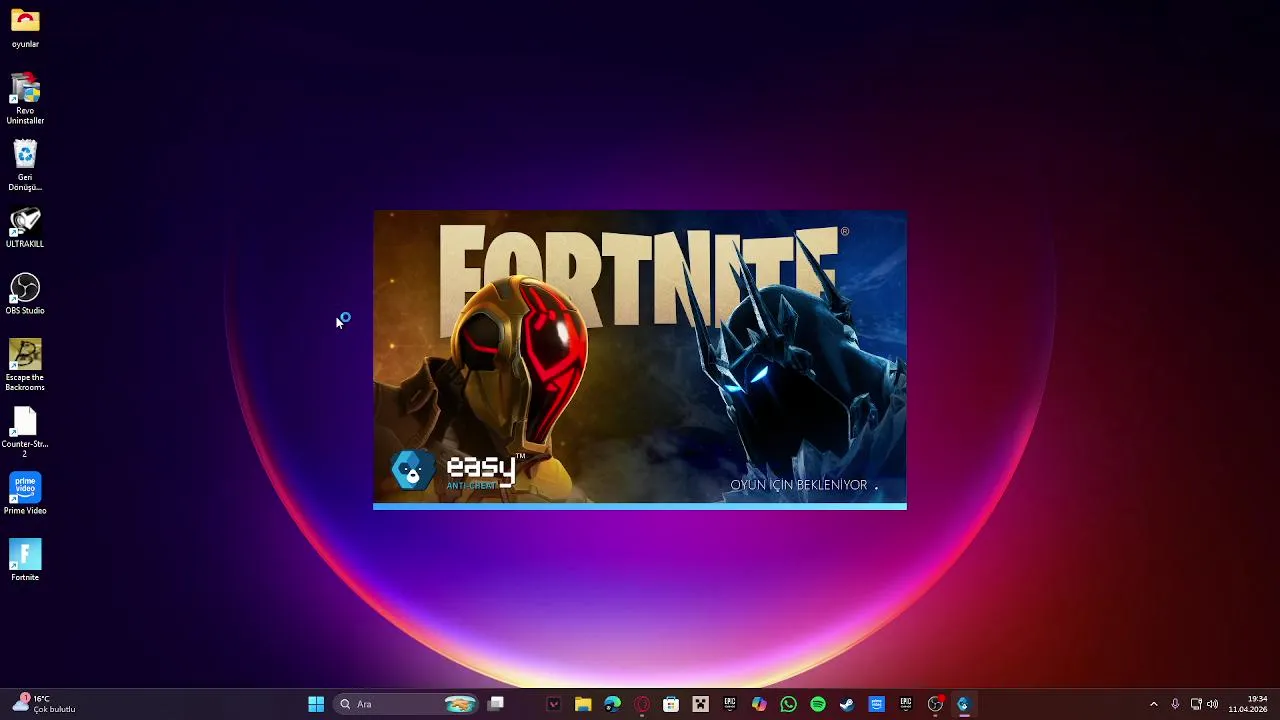This screenshot has width=1280, height=720.
Task: Open Minecraft from the taskbar
Action: [x=700, y=704]
